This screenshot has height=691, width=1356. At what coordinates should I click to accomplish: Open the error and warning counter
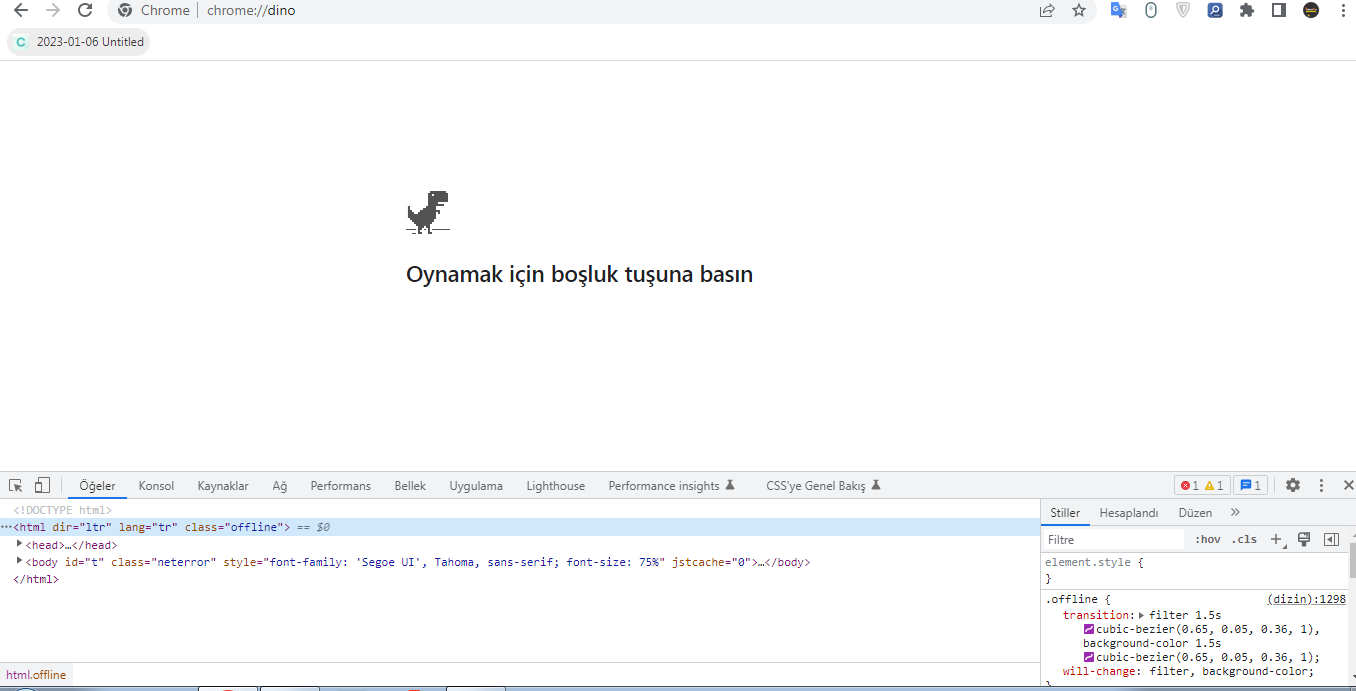1202,484
